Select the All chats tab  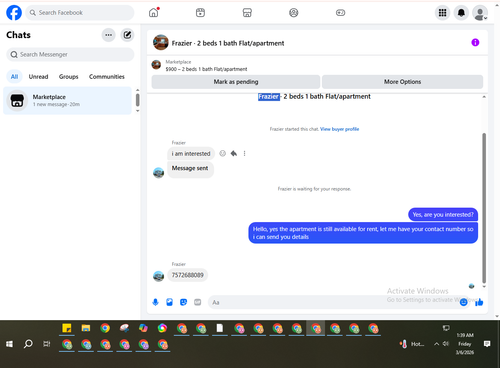pos(14,76)
